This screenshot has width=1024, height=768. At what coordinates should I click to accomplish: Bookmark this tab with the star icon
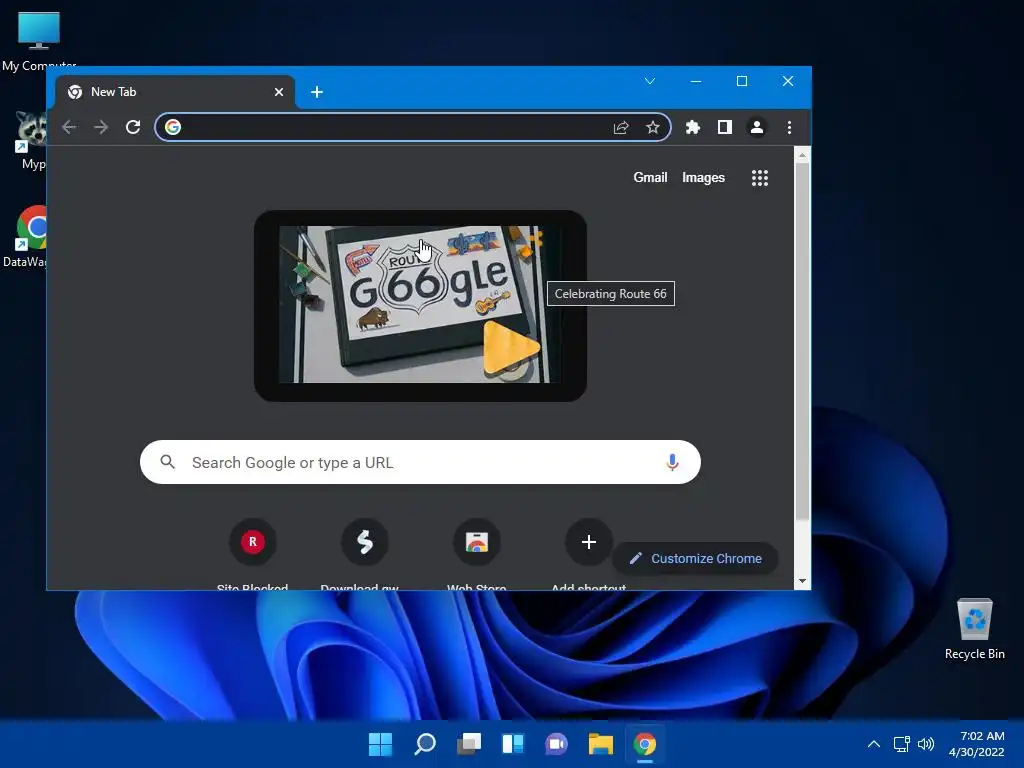point(652,127)
